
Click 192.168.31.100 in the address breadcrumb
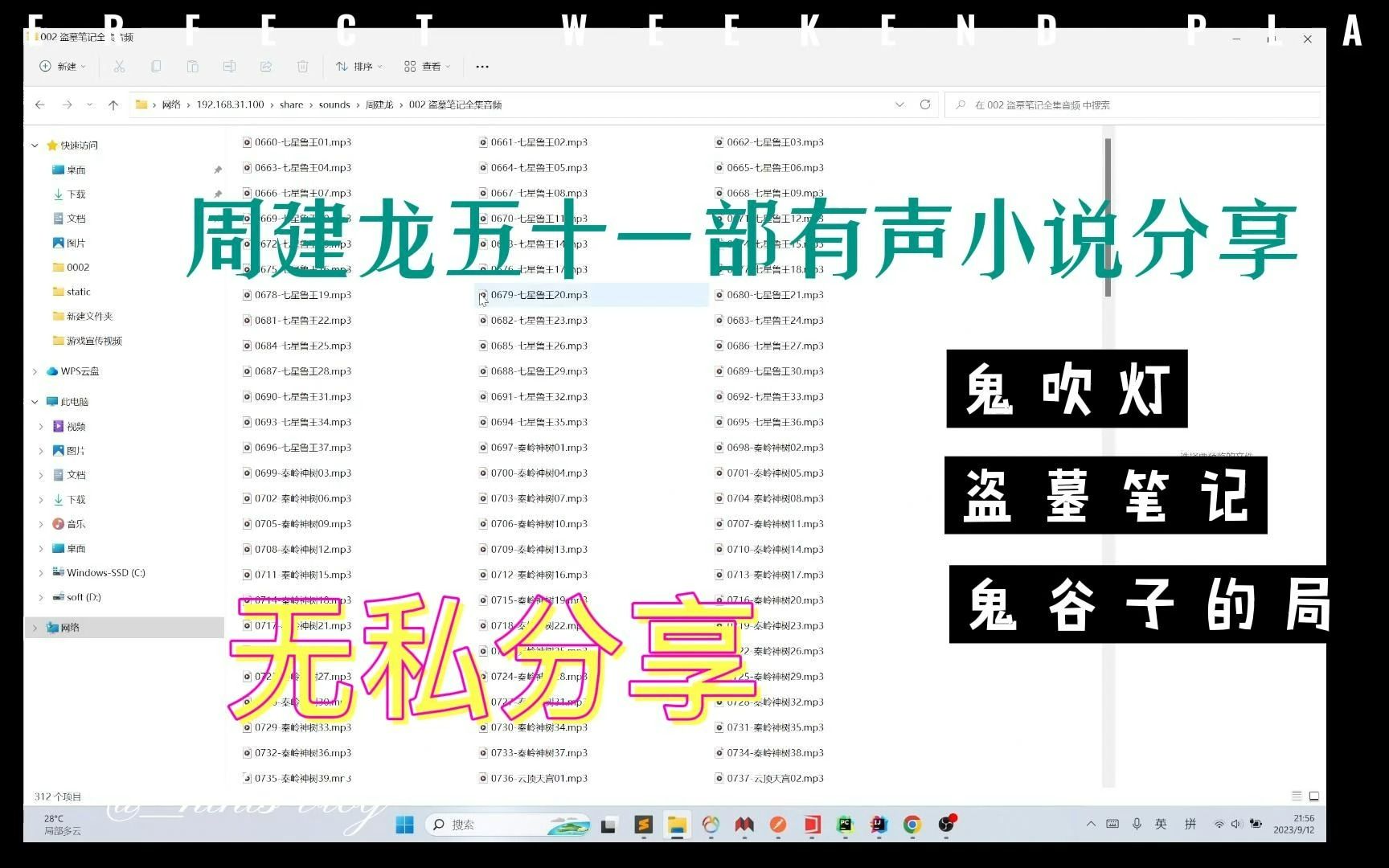tap(230, 104)
